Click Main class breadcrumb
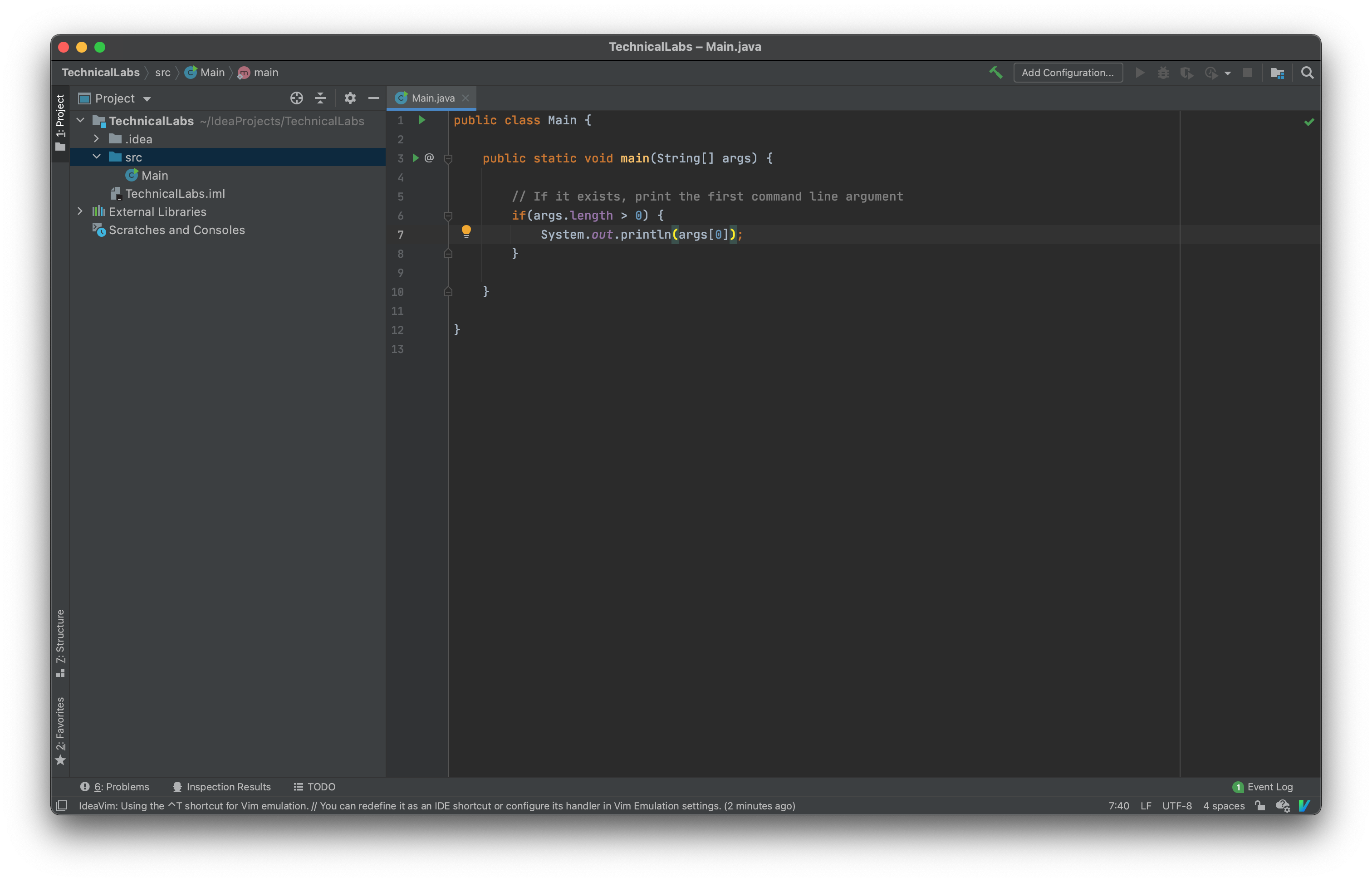Image resolution: width=1372 pixels, height=882 pixels. [205, 72]
